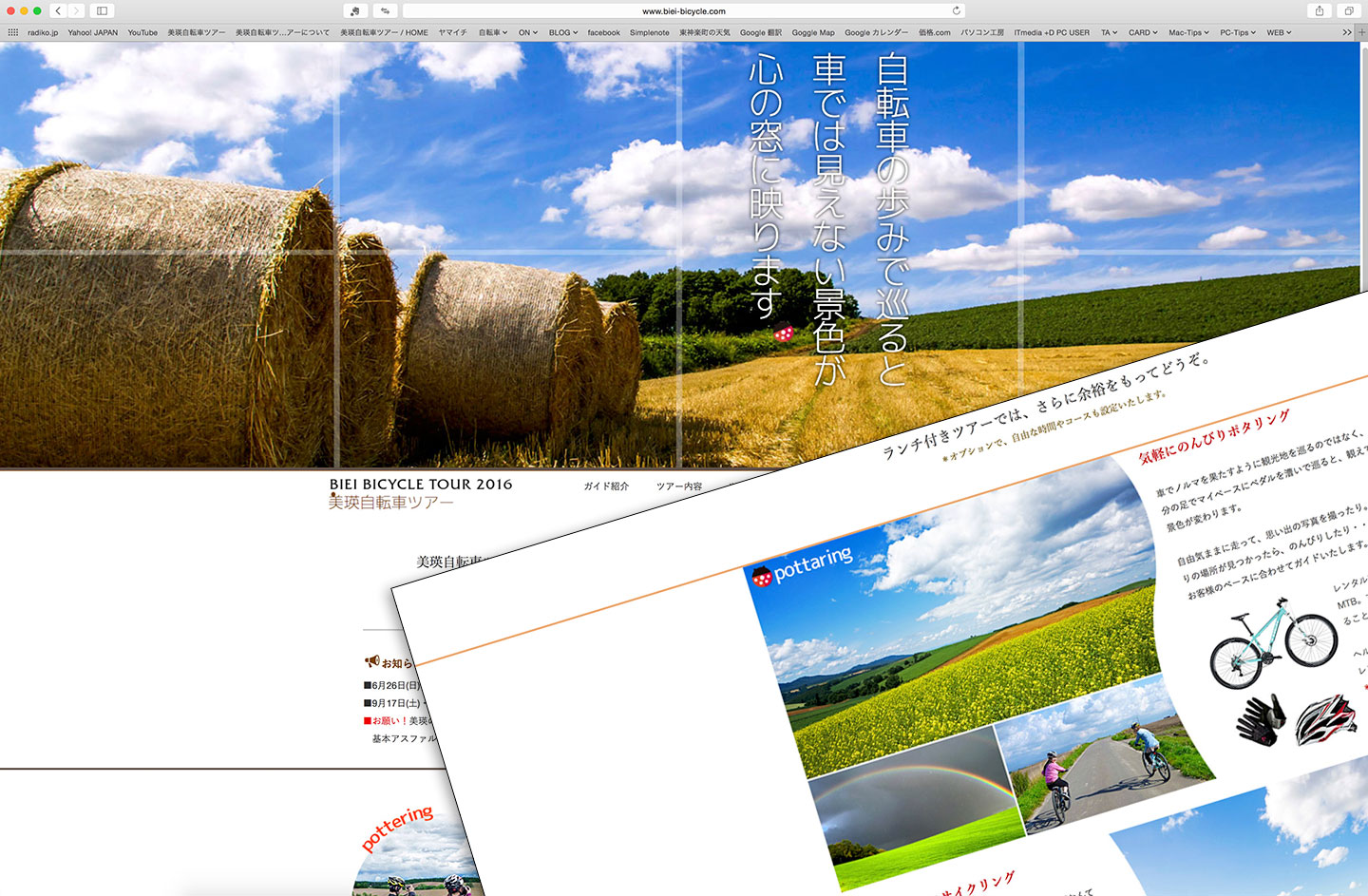Click the ガイド紹介 navigation item
Screen dimensions: 1368x896
coord(606,486)
